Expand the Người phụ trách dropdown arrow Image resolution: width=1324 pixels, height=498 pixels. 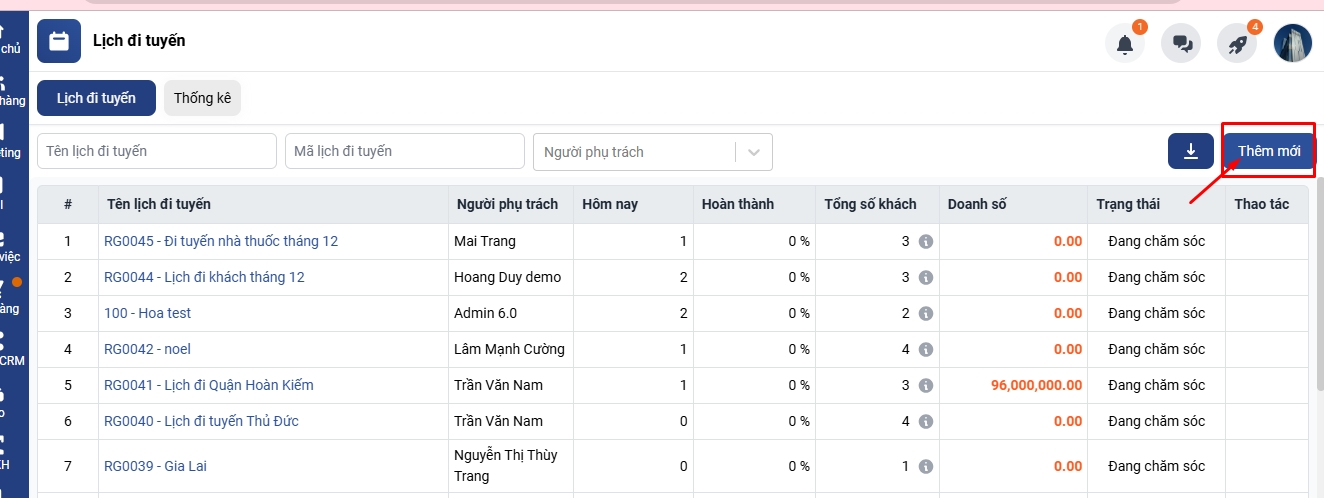tap(754, 152)
